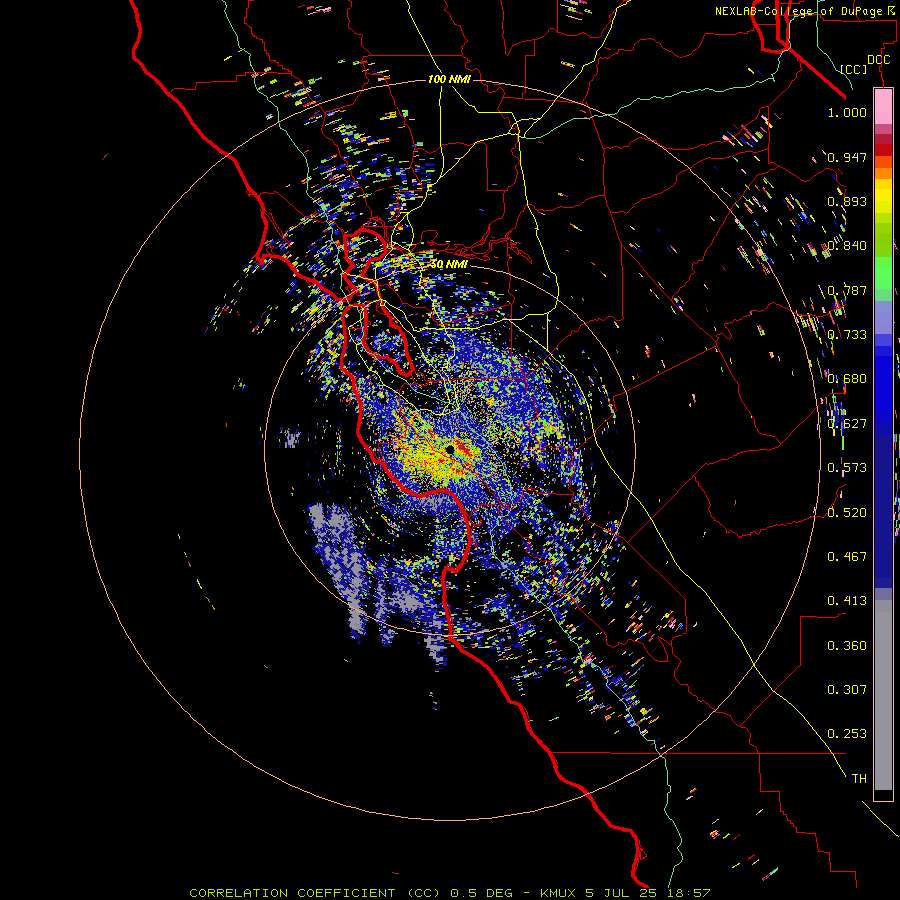Click the 0.840 legend value

point(847,246)
